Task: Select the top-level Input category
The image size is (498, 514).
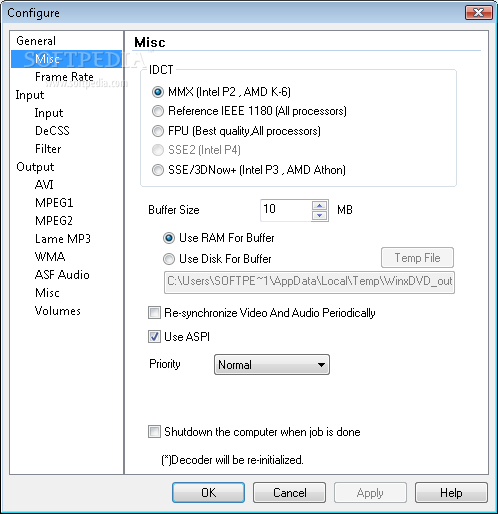Action: (30, 95)
